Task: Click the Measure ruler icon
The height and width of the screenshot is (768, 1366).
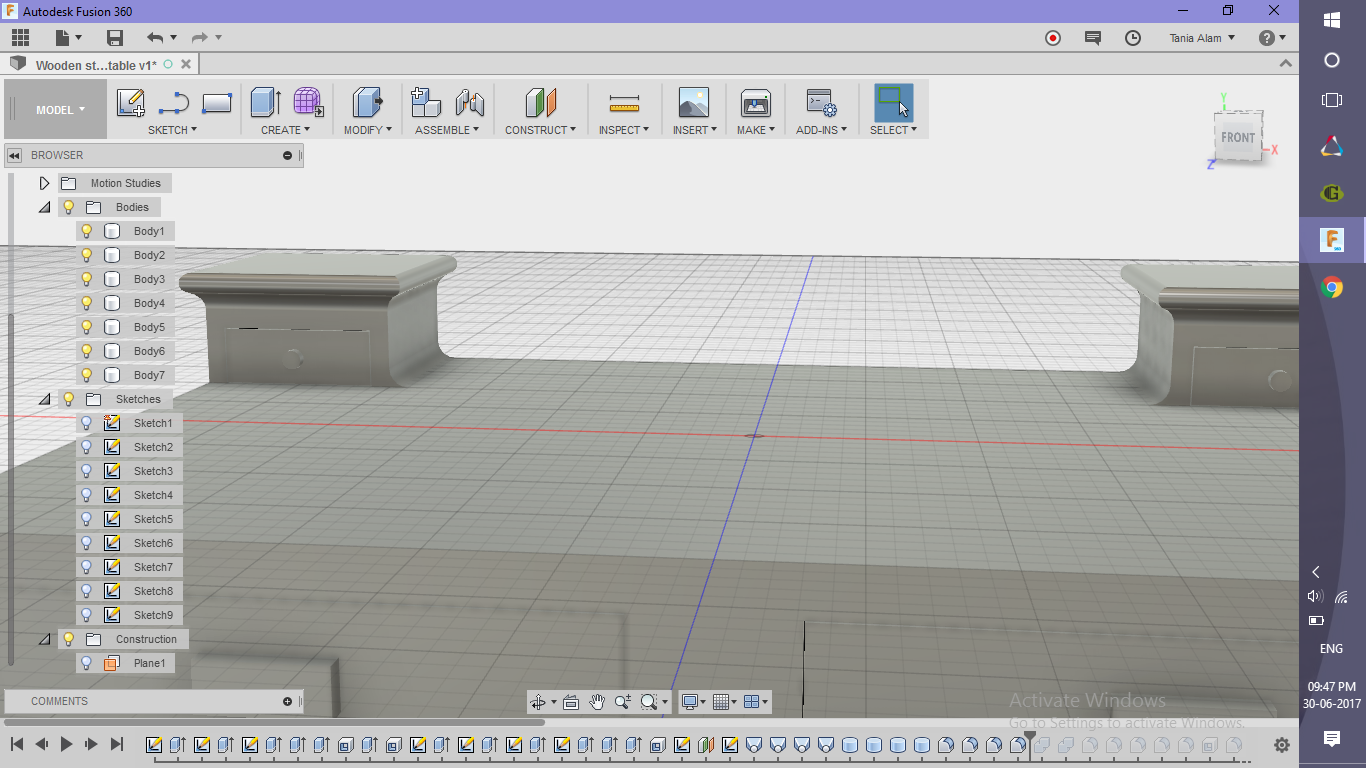Action: tap(624, 103)
